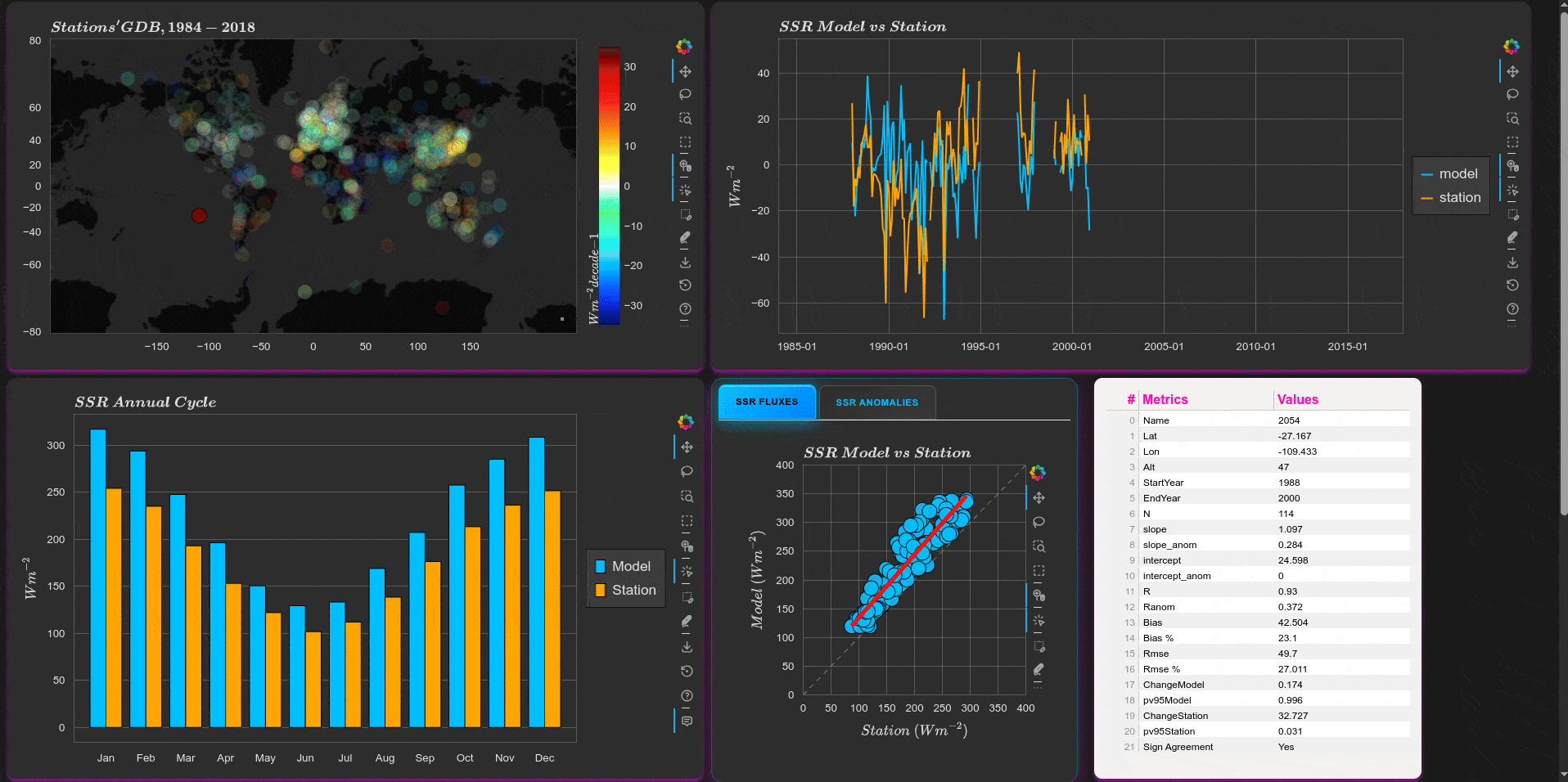This screenshot has height=782, width=1568.
Task: Toggle Wheel Zoom on the stations map
Action: [x=685, y=166]
